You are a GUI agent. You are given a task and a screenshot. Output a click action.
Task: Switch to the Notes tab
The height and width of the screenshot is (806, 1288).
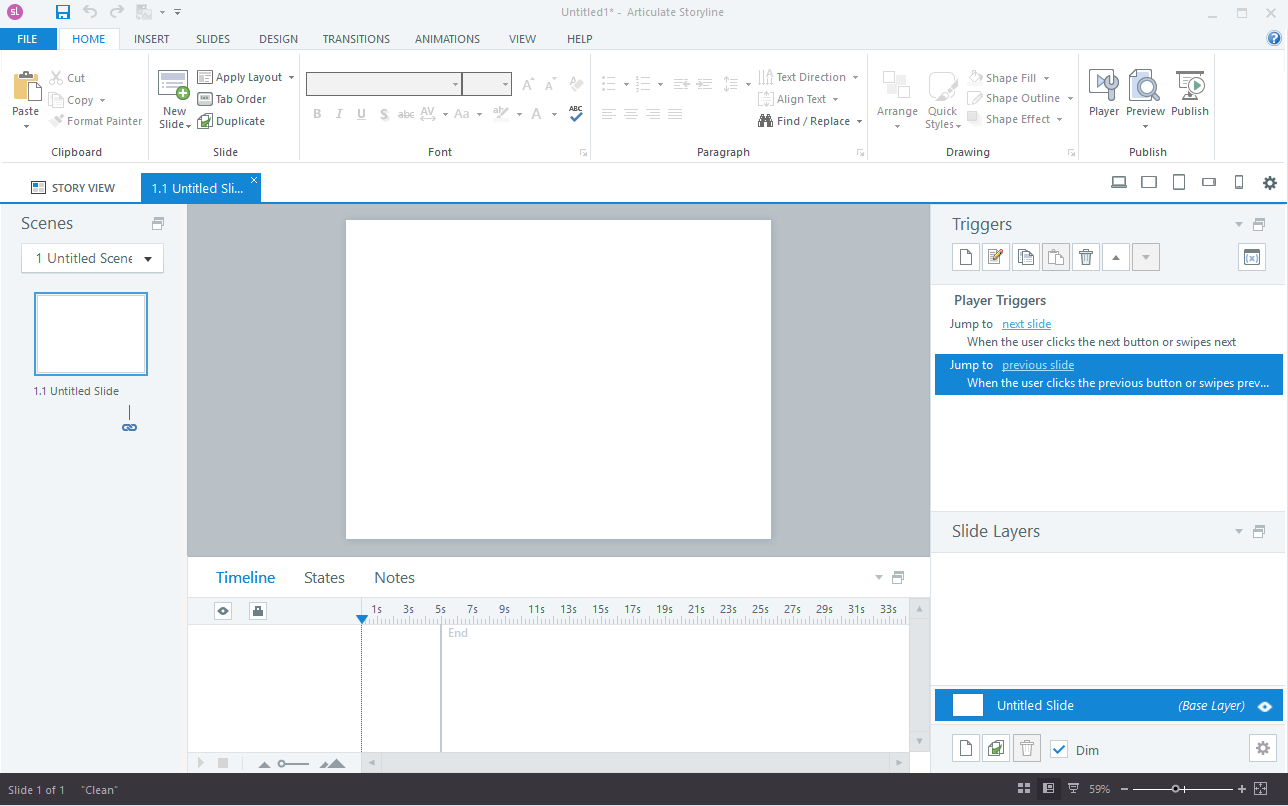click(394, 578)
